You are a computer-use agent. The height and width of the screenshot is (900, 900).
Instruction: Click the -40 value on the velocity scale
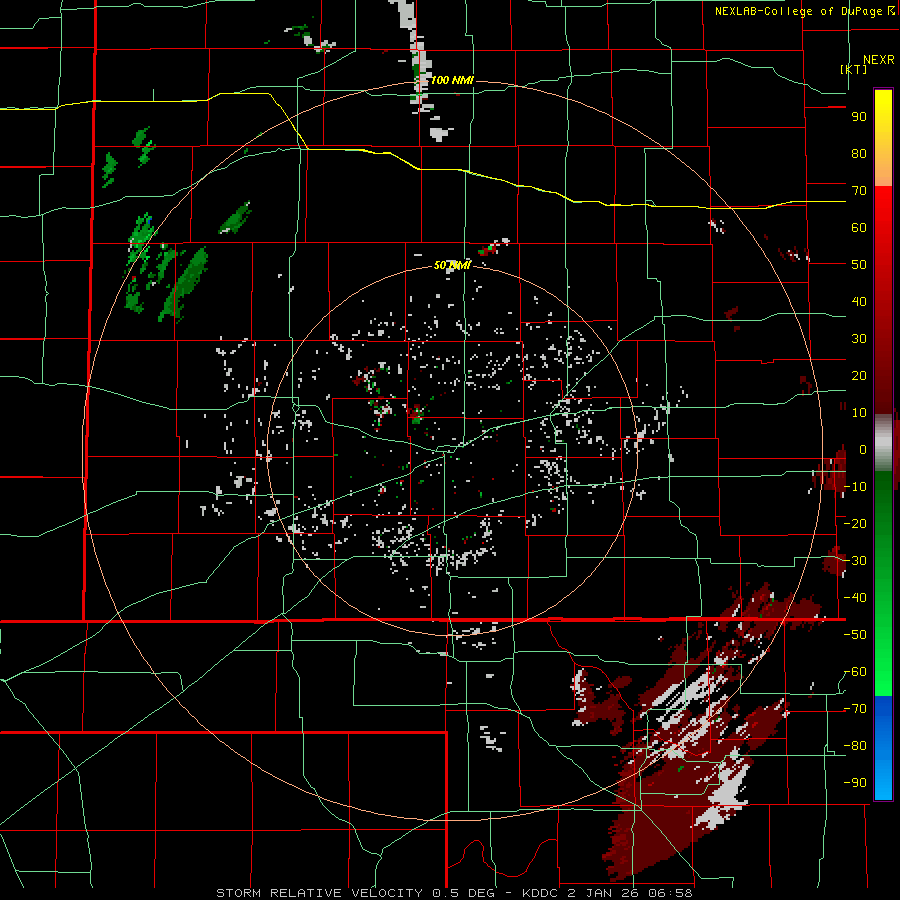point(855,598)
